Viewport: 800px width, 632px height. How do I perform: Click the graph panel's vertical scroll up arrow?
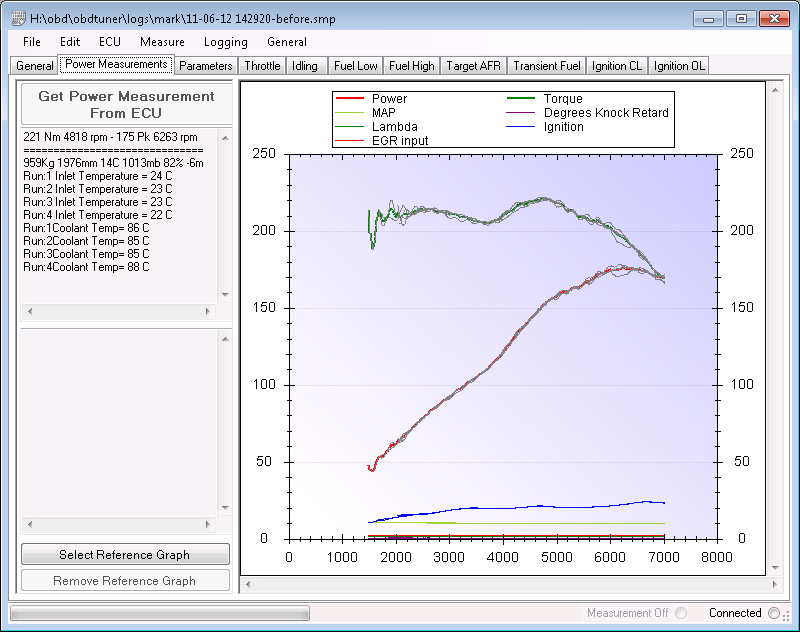click(x=775, y=90)
